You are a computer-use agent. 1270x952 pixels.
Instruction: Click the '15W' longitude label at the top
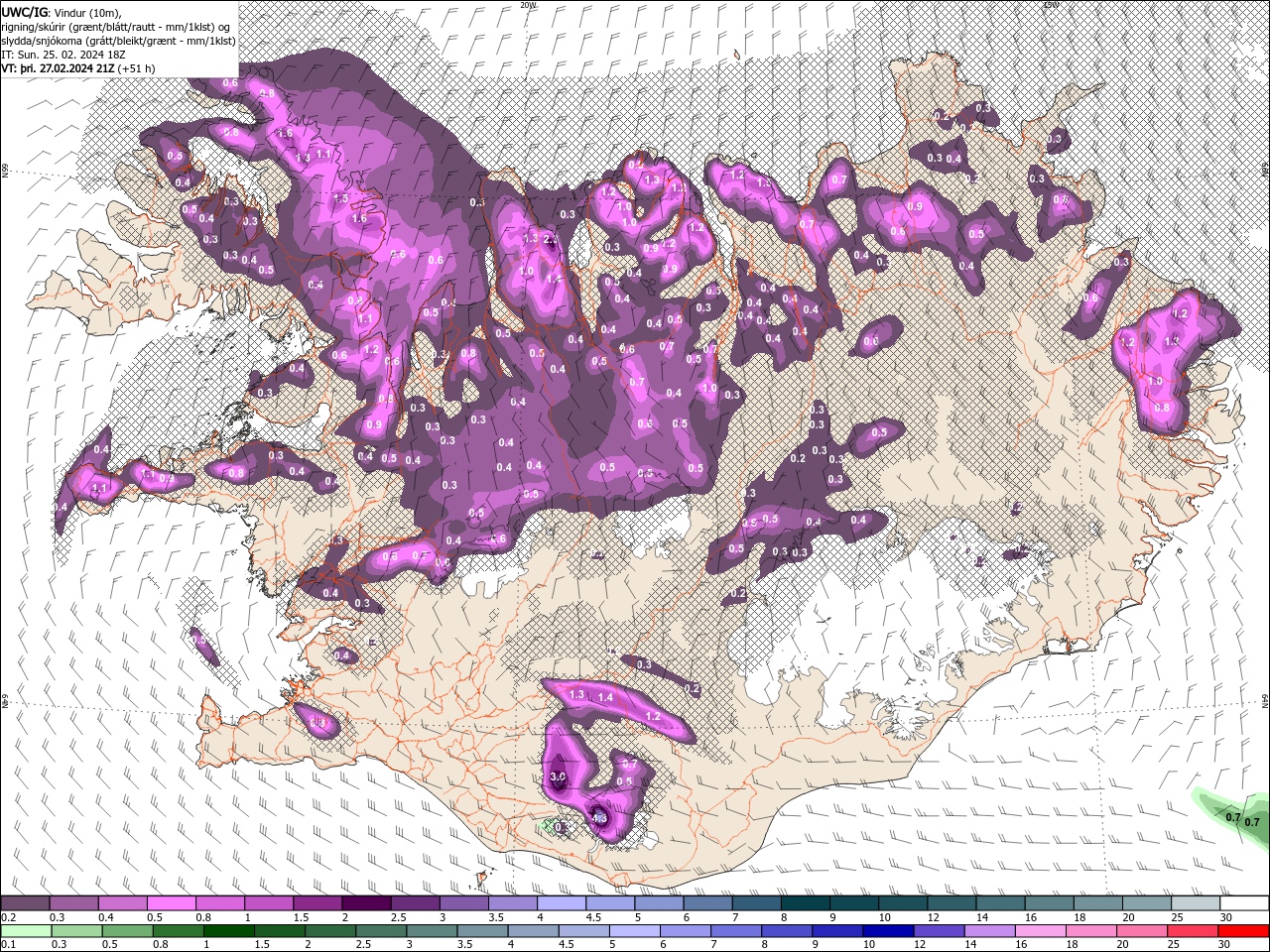[1052, 5]
